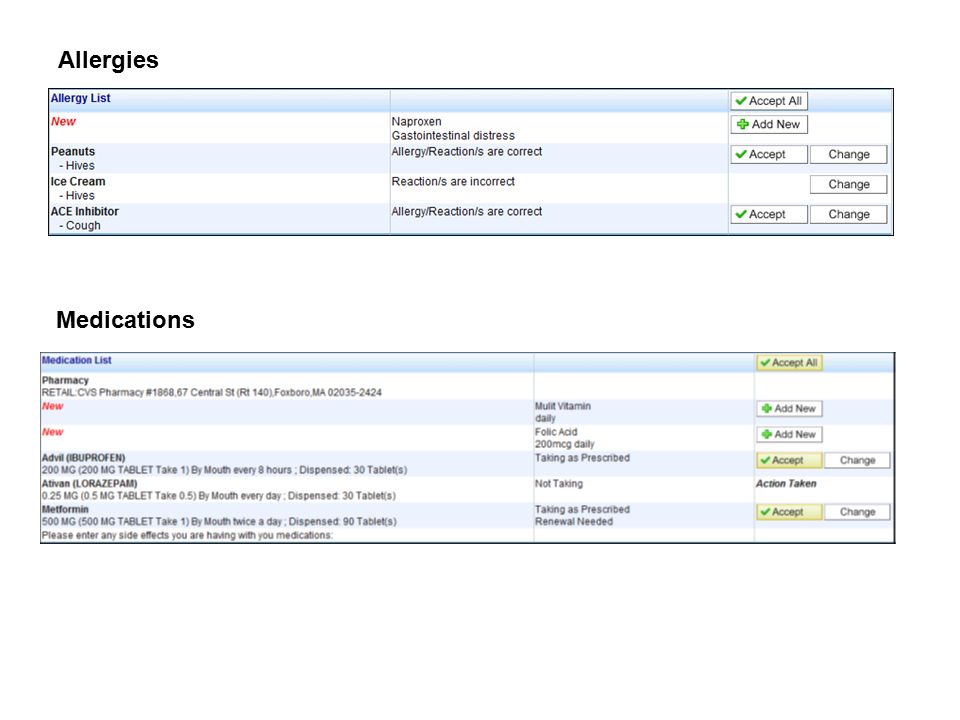
Task: Click the Mulit Vitamin medication text
Action: pos(563,406)
